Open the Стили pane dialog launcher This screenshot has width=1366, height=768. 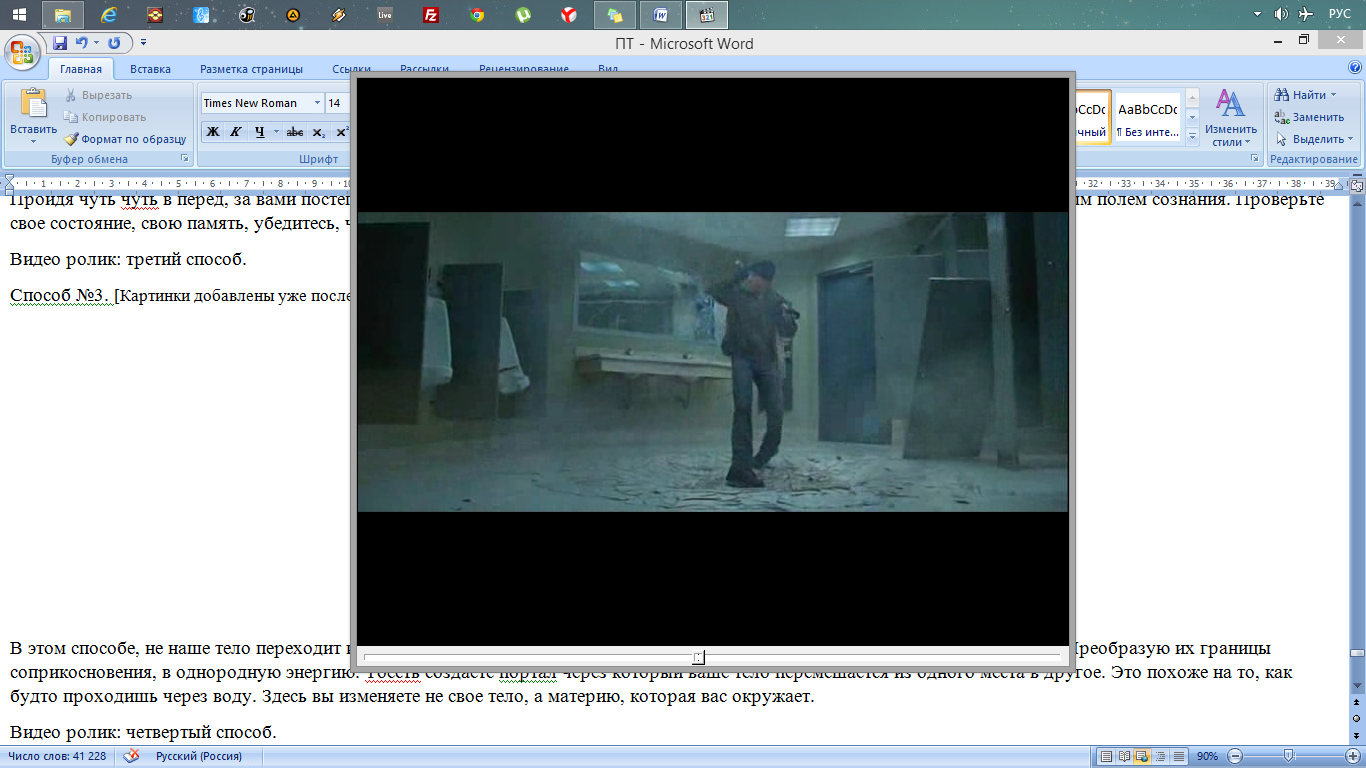tap(1255, 159)
